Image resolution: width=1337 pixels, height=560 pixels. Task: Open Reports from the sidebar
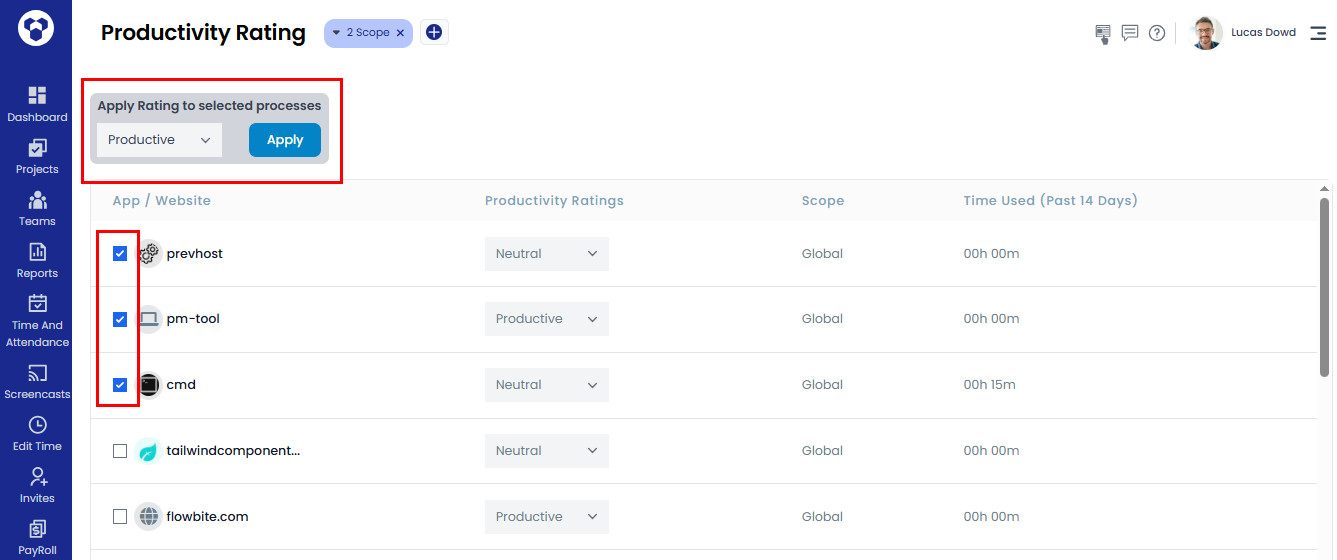pyautogui.click(x=37, y=252)
